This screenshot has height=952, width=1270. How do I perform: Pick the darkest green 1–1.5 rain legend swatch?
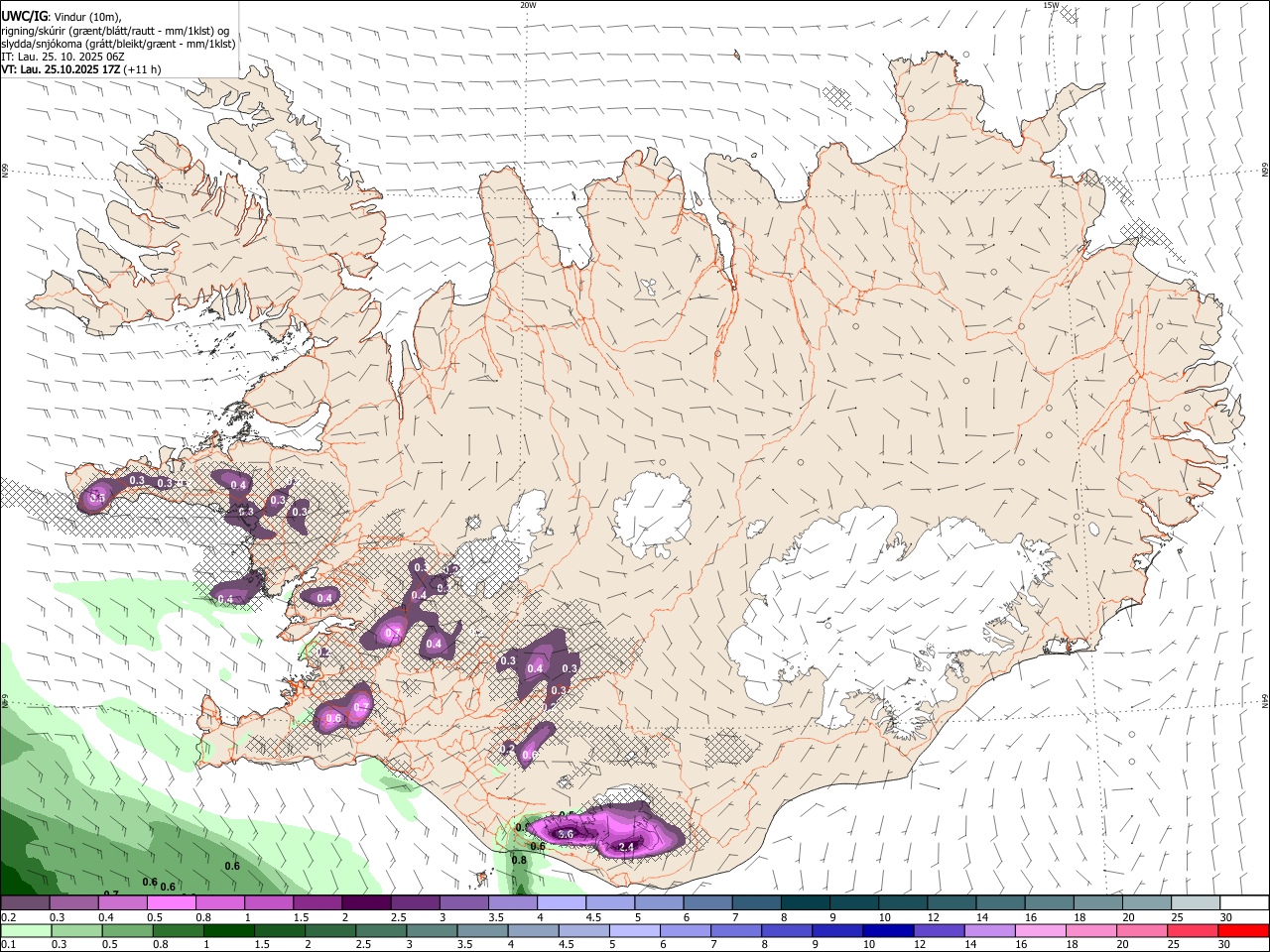click(x=229, y=931)
